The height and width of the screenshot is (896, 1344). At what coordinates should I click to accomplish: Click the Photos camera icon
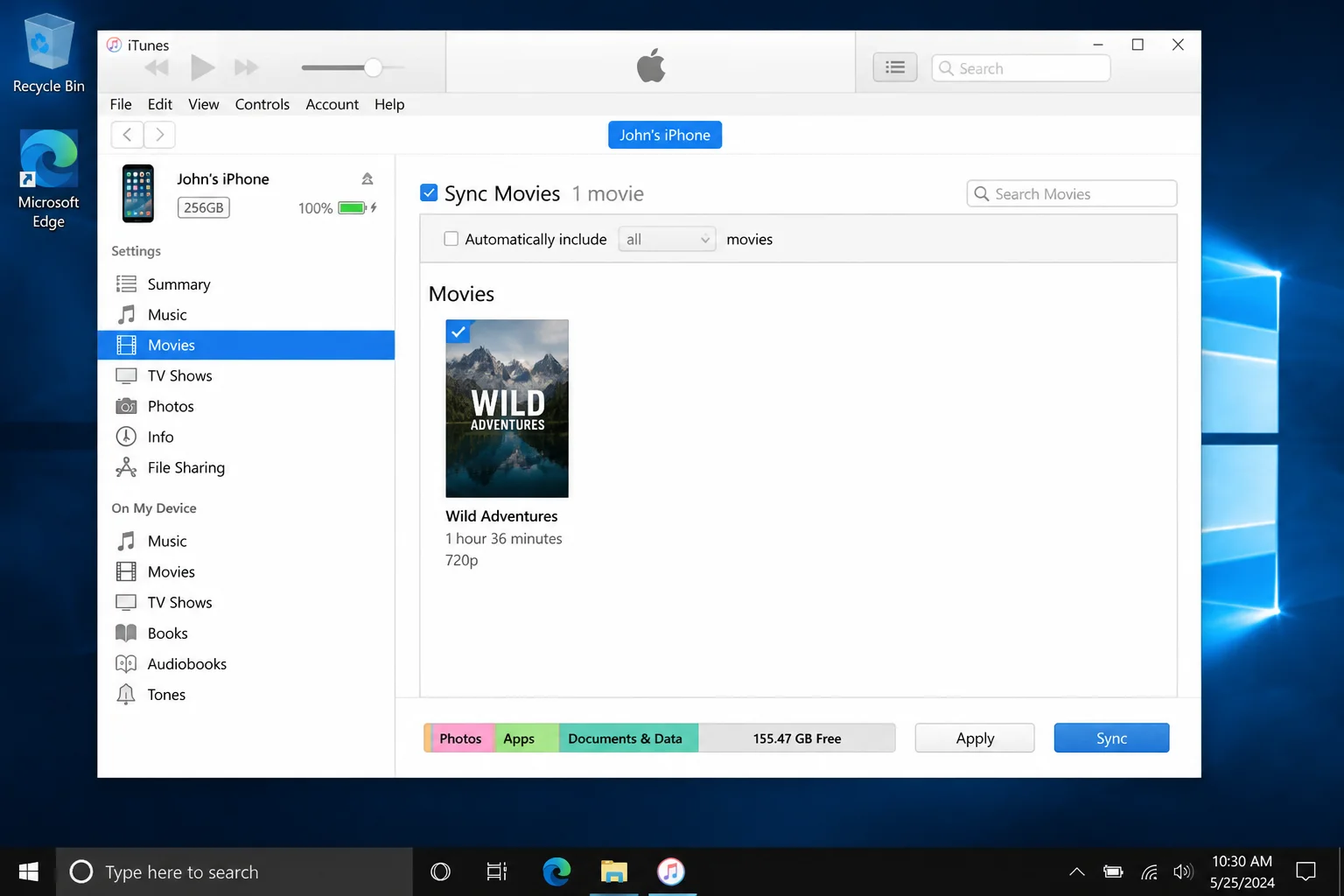pos(127,406)
